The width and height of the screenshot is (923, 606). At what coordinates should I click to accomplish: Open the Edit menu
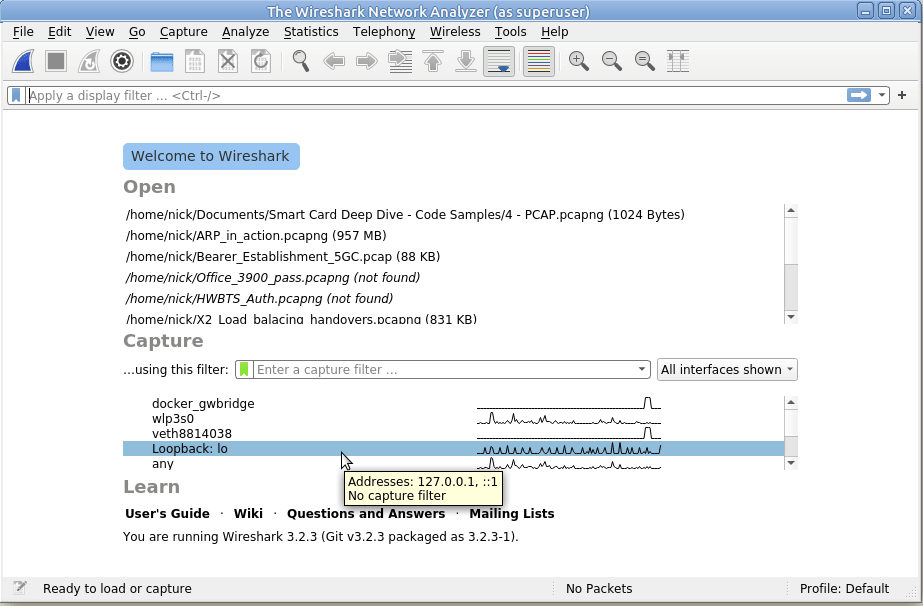click(59, 32)
